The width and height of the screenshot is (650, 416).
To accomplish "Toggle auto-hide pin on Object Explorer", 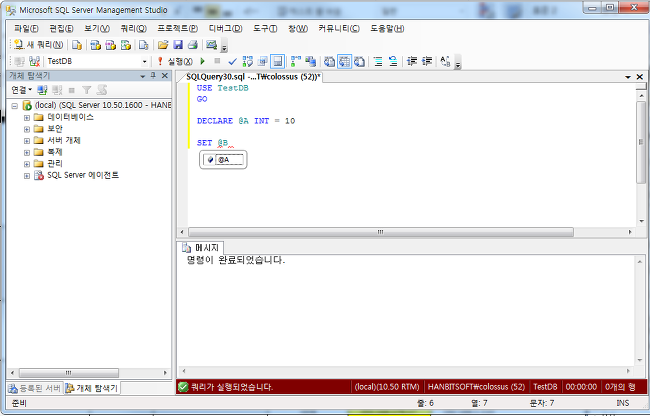I will (x=153, y=75).
